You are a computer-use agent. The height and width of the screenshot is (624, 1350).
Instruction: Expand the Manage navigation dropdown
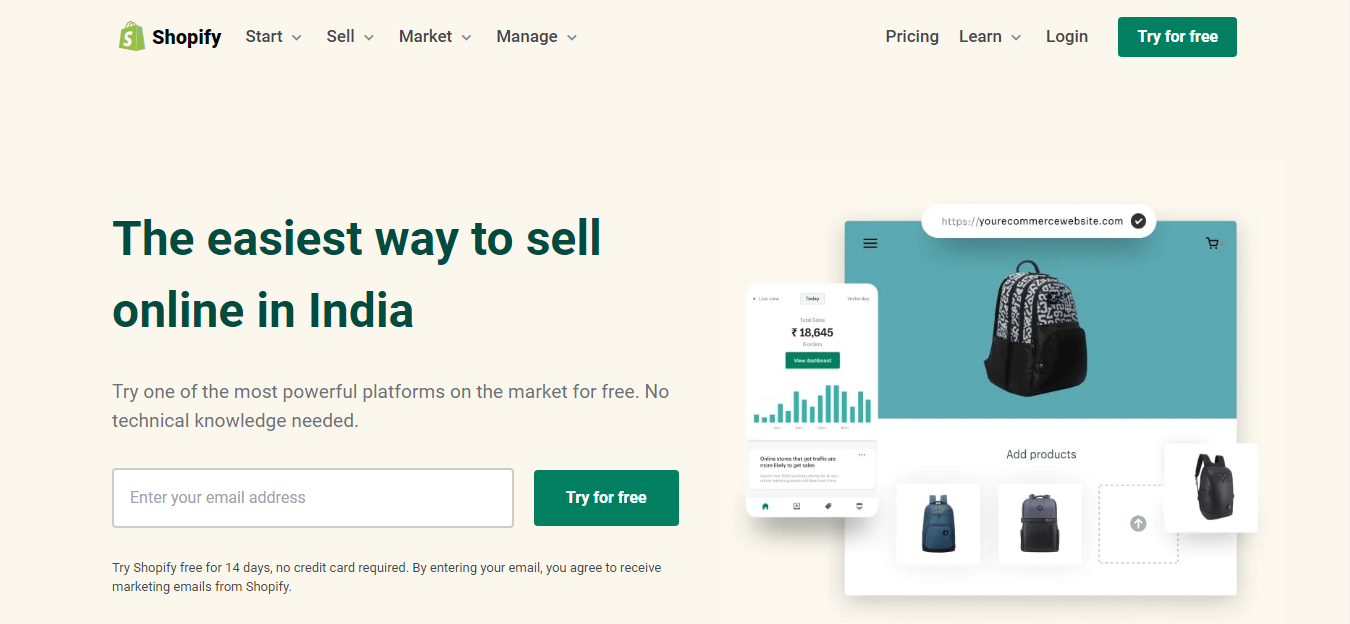point(536,36)
